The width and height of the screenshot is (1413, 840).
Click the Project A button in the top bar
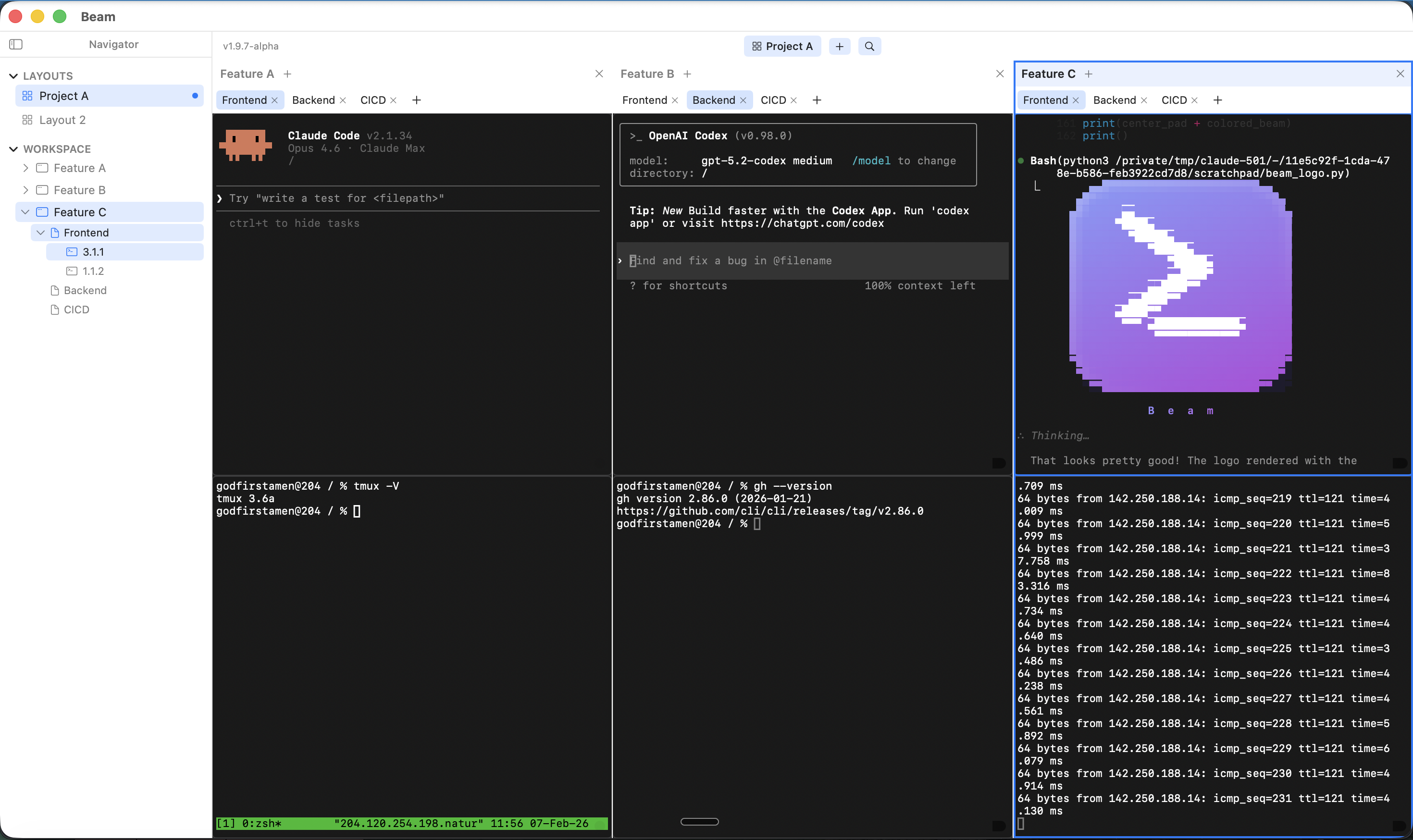pos(782,46)
